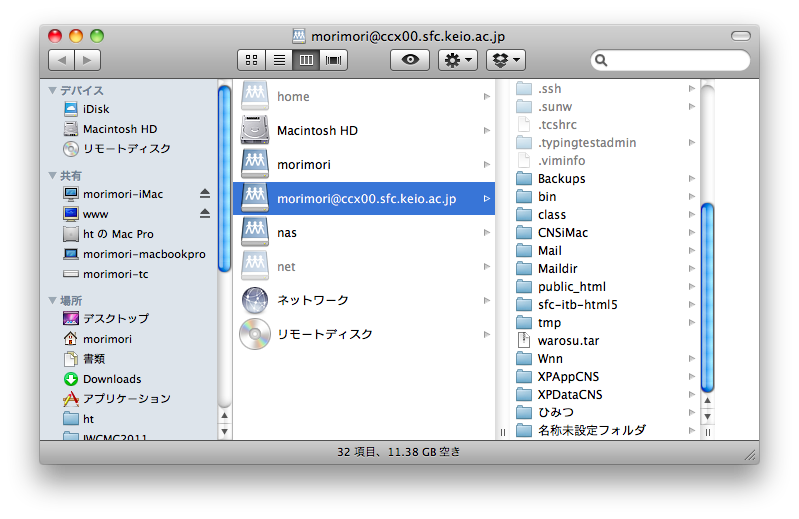The height and width of the screenshot is (519, 799).
Task: Open the public_html folder
Action: point(571,286)
